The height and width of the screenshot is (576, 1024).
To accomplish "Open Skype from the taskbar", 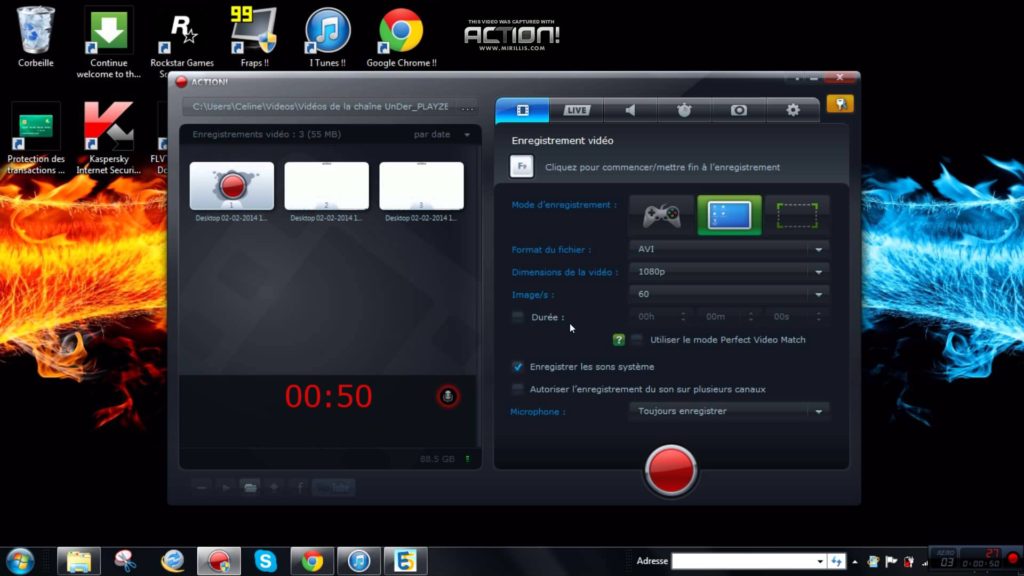I will (265, 561).
